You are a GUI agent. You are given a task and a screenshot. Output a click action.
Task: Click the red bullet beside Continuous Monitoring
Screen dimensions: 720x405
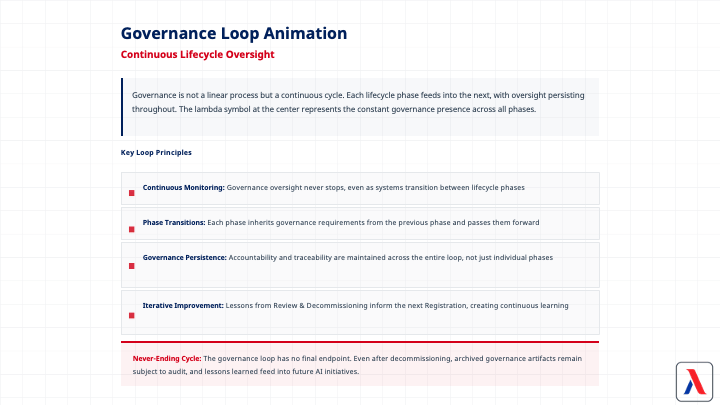pos(131,193)
